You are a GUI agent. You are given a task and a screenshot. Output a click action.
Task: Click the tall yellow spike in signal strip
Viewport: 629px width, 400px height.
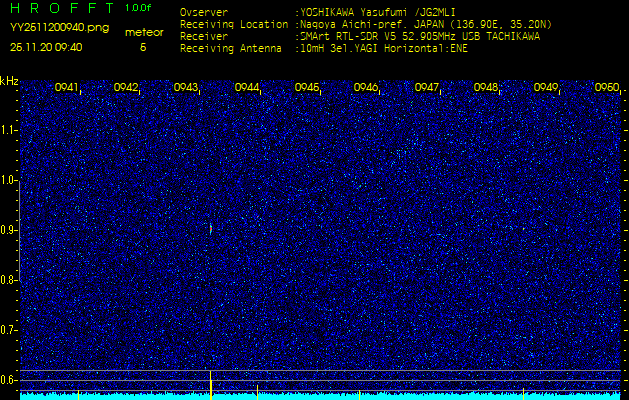click(210, 383)
